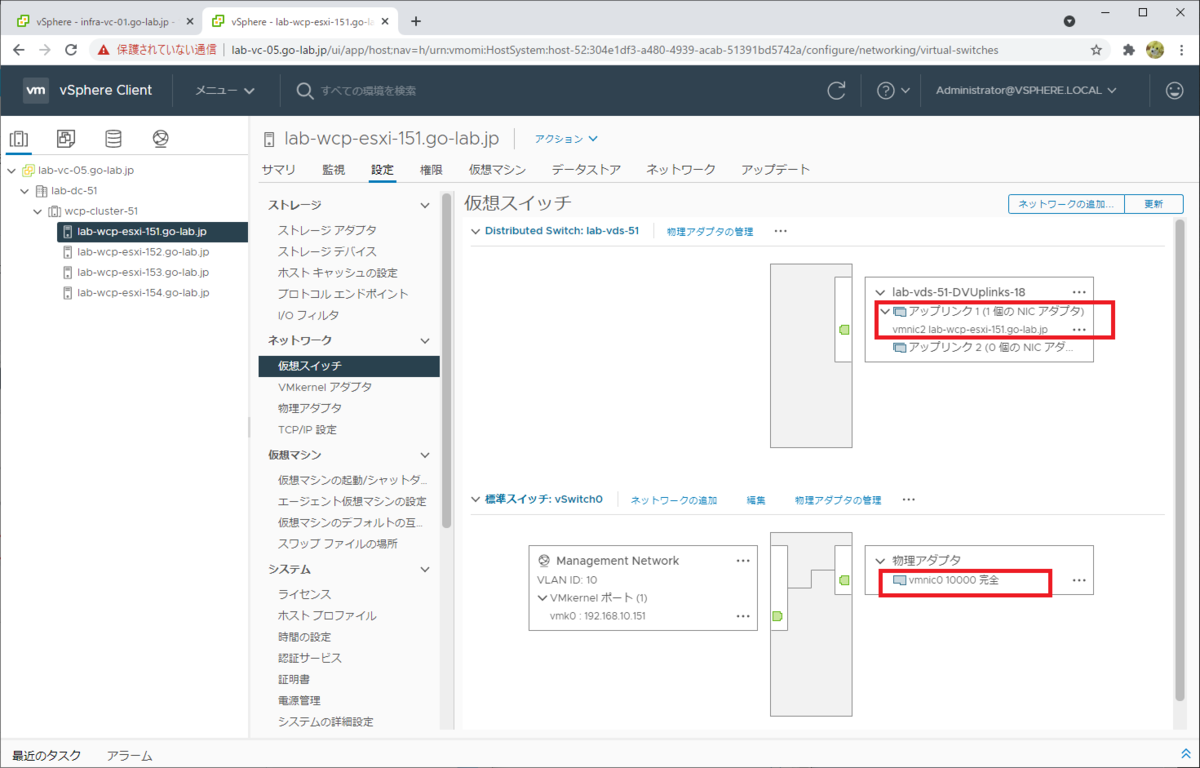Collapse アップリンク 1 adapter list
The height and width of the screenshot is (768, 1200).
883,311
